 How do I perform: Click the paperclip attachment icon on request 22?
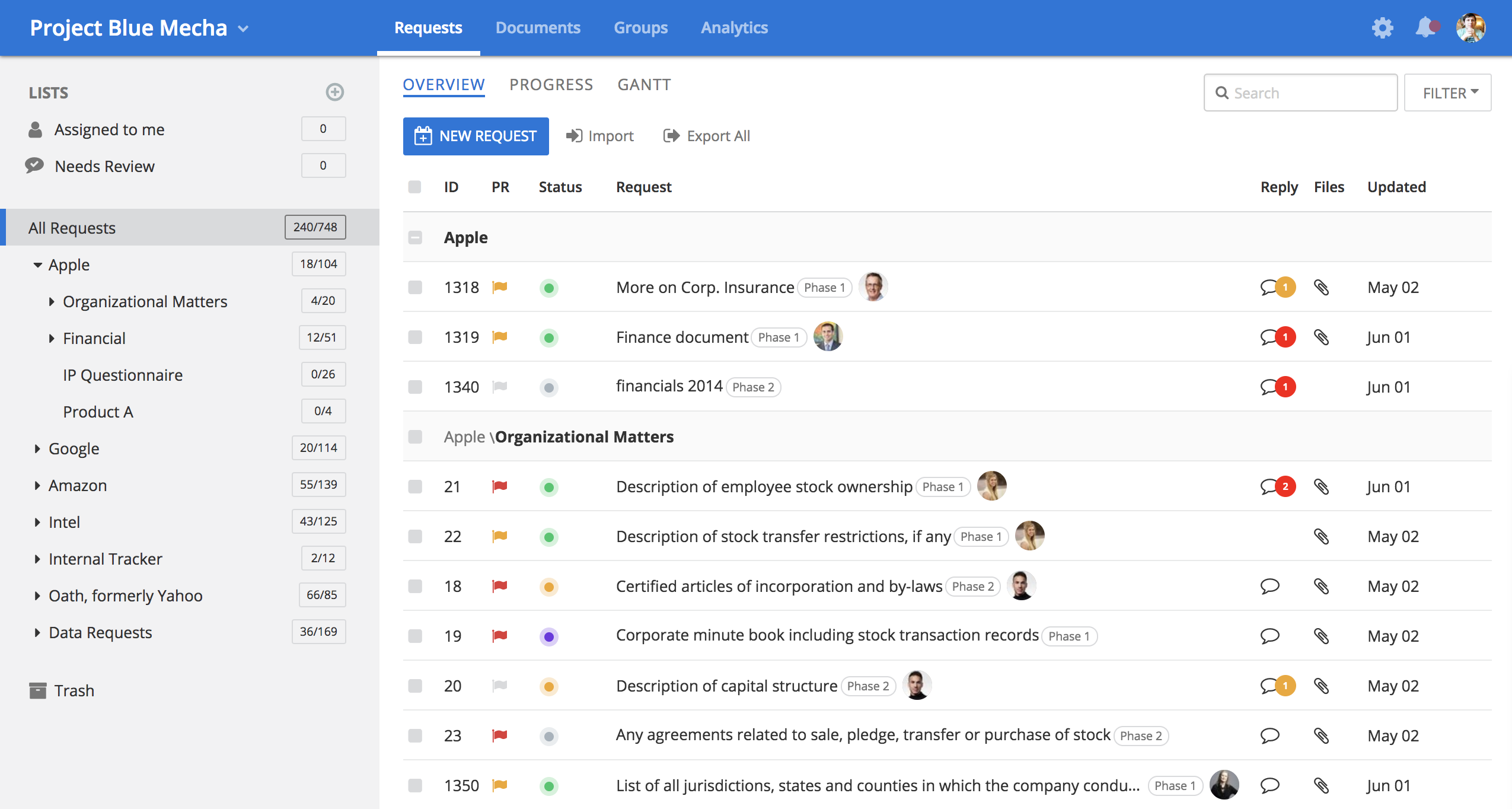pyautogui.click(x=1323, y=536)
